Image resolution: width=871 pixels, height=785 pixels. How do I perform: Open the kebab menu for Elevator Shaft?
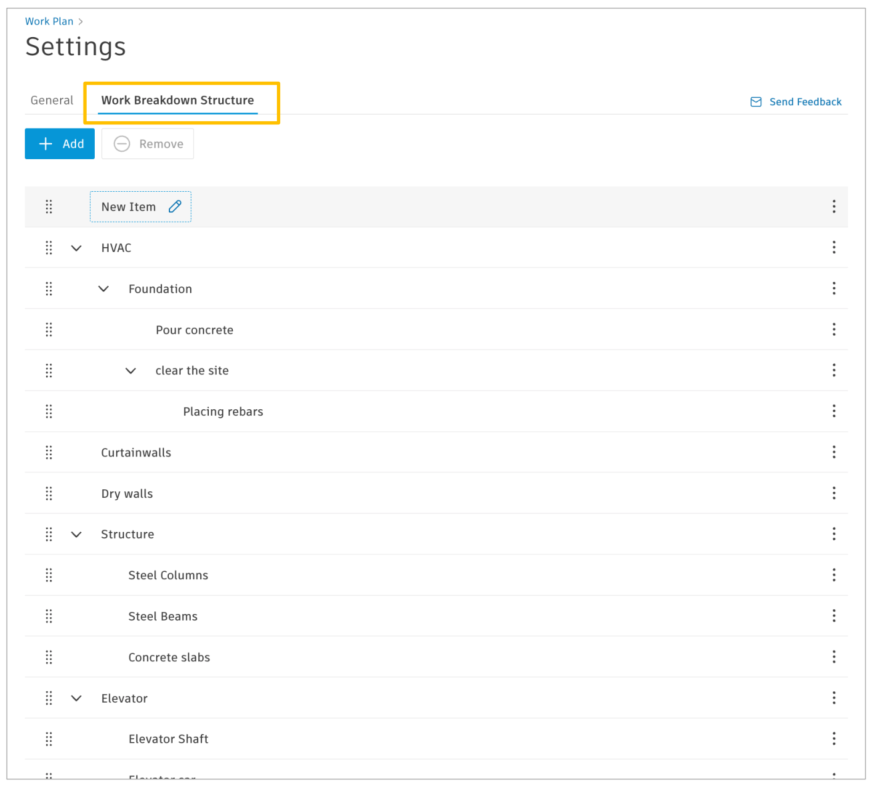point(834,739)
